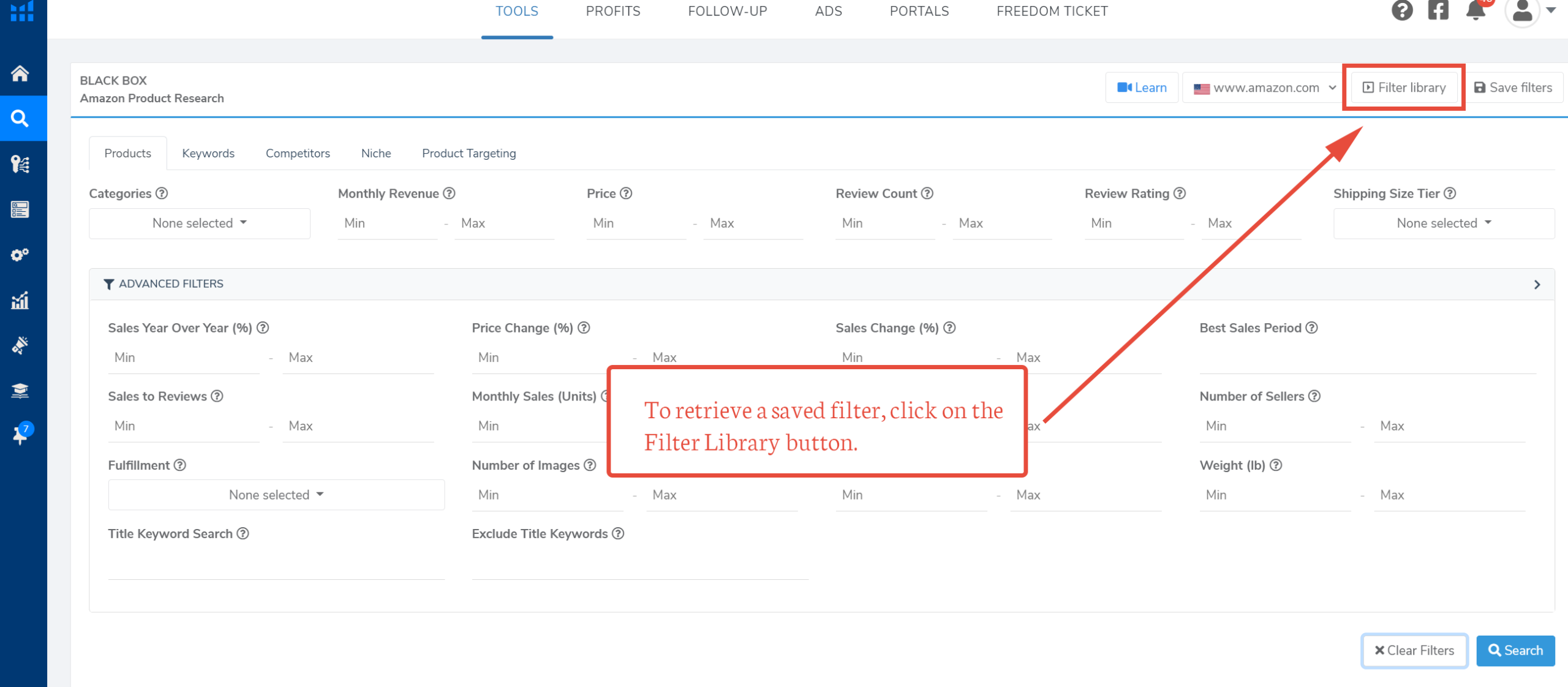Click the graduation cap sidebar icon
This screenshot has width=1568, height=687.
[20, 390]
